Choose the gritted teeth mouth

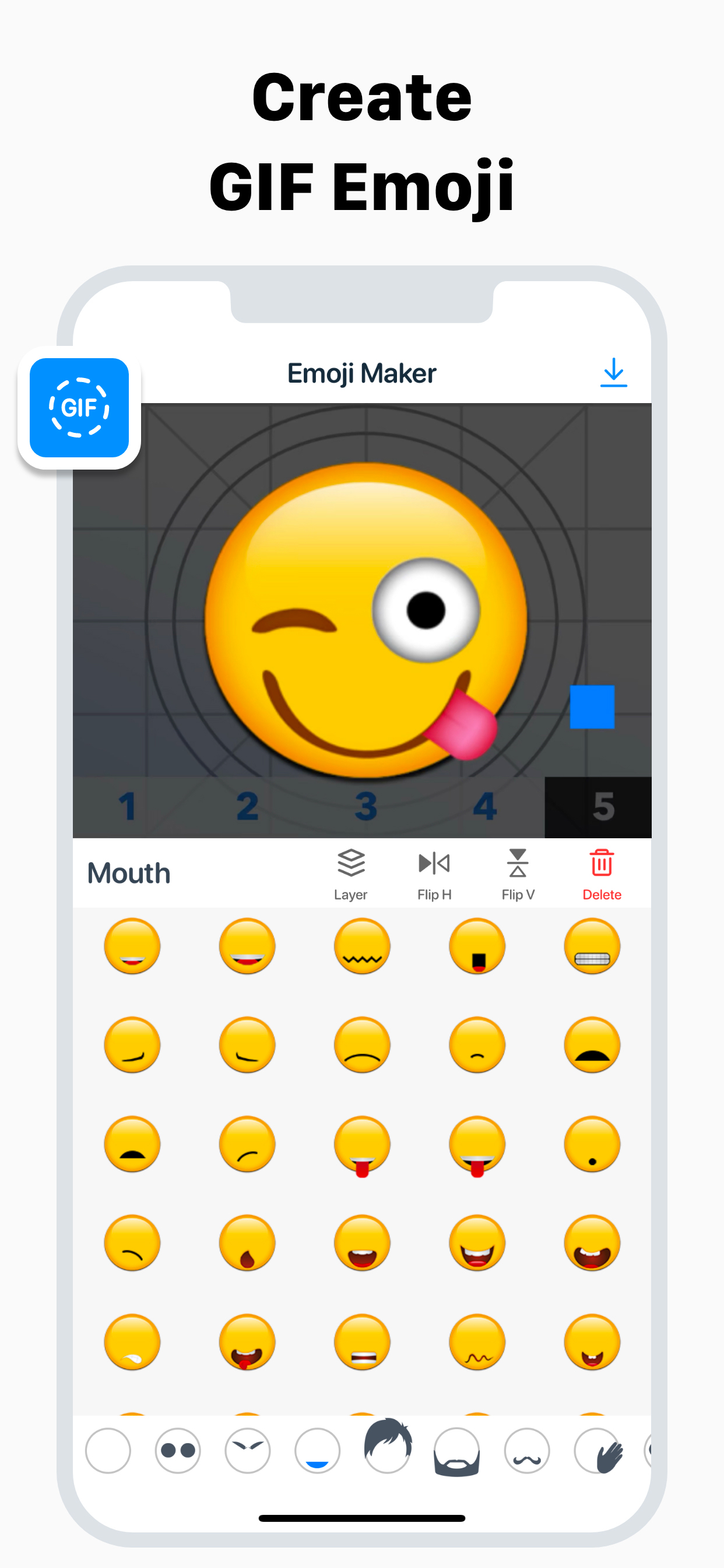[x=592, y=946]
